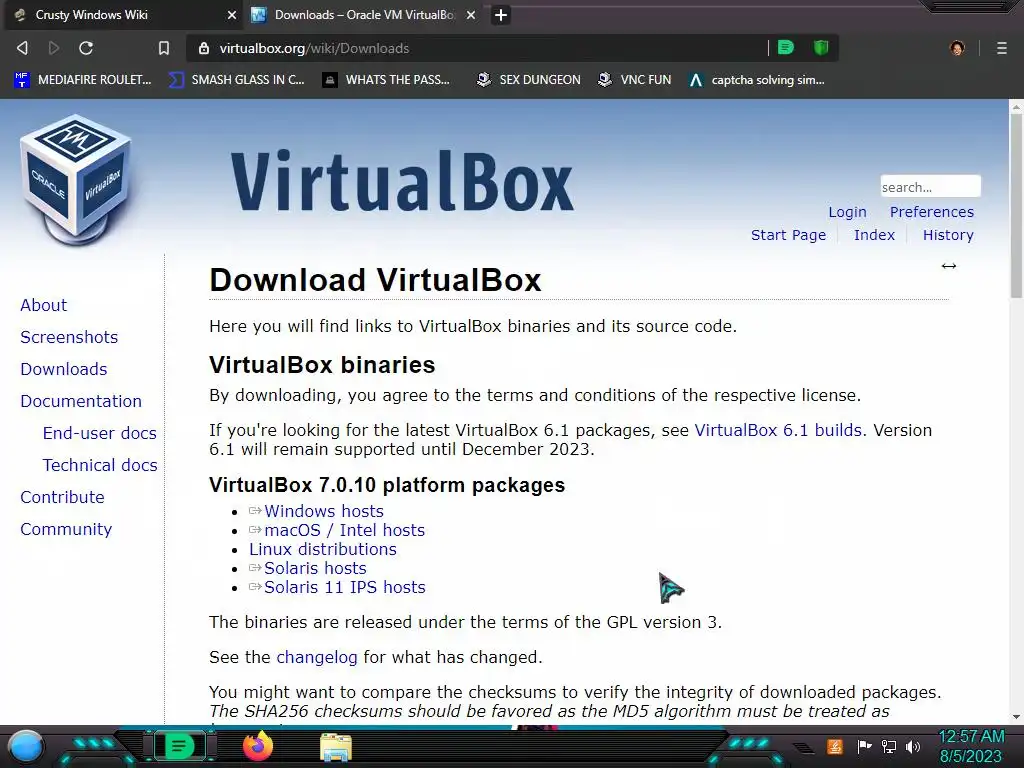This screenshot has height=768, width=1024.
Task: Open File Explorer from the taskbar
Action: click(336, 747)
